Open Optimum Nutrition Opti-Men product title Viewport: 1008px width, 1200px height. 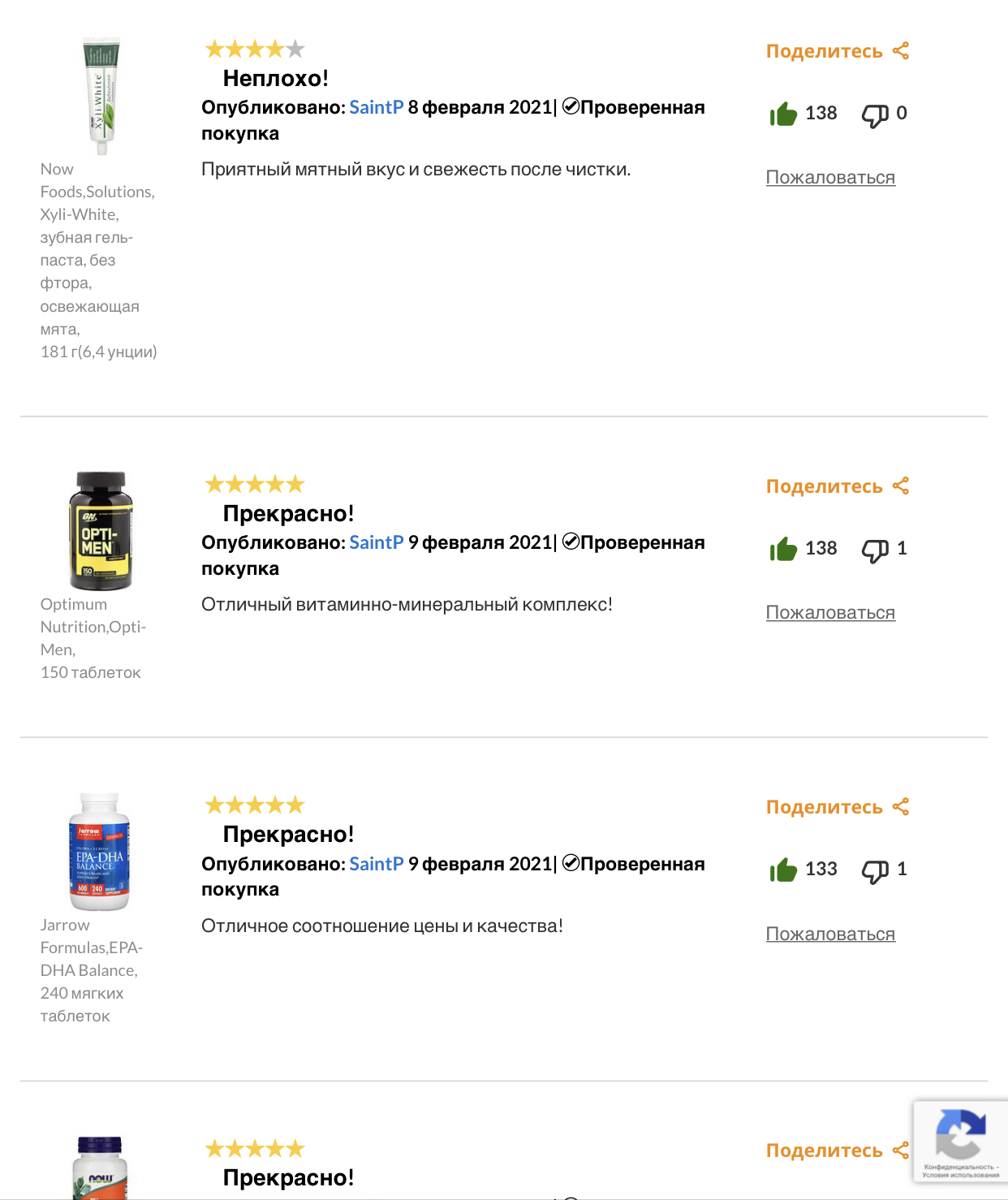(93, 638)
